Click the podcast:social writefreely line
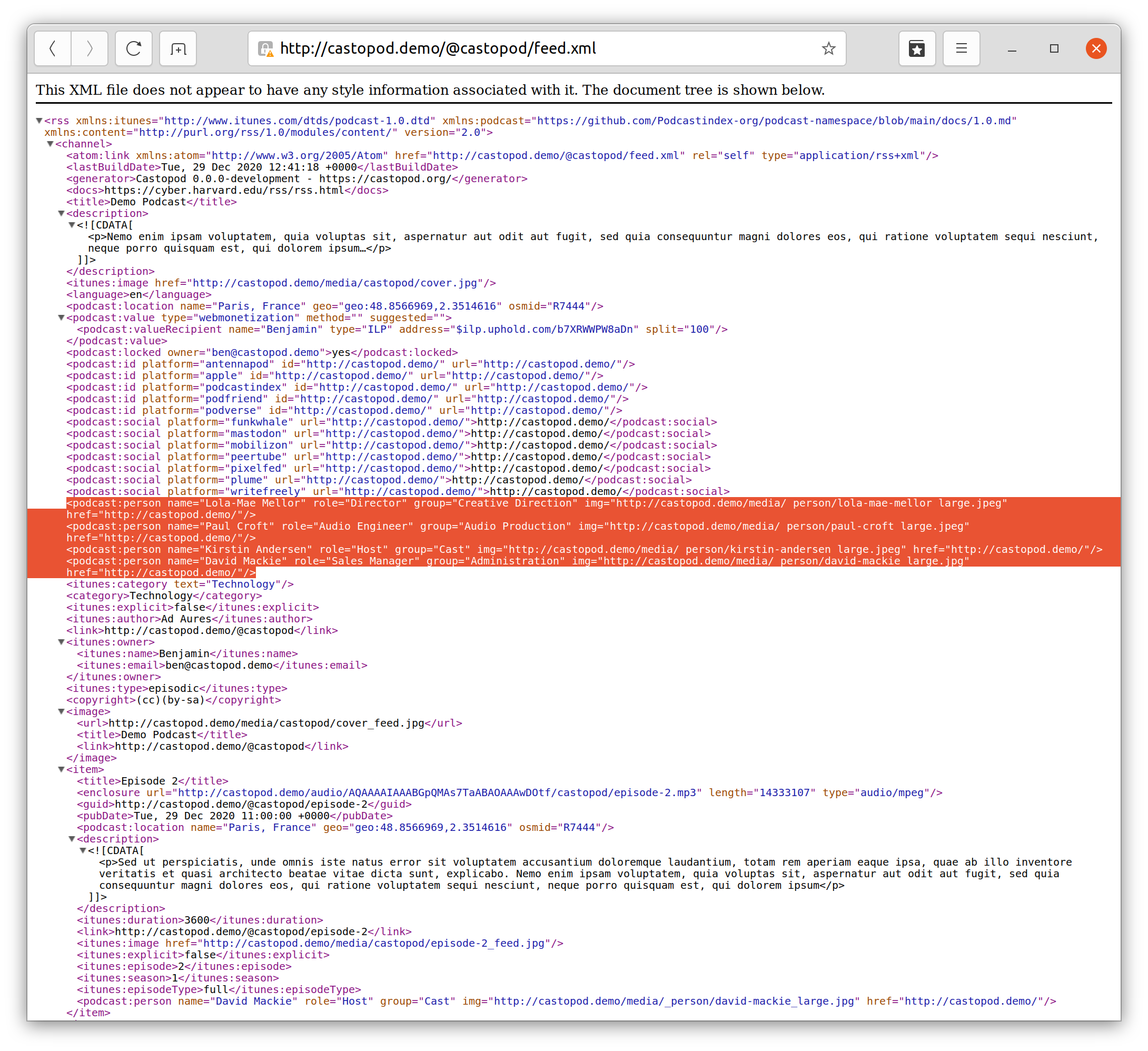The image size is (1148, 1051). [x=398, y=491]
